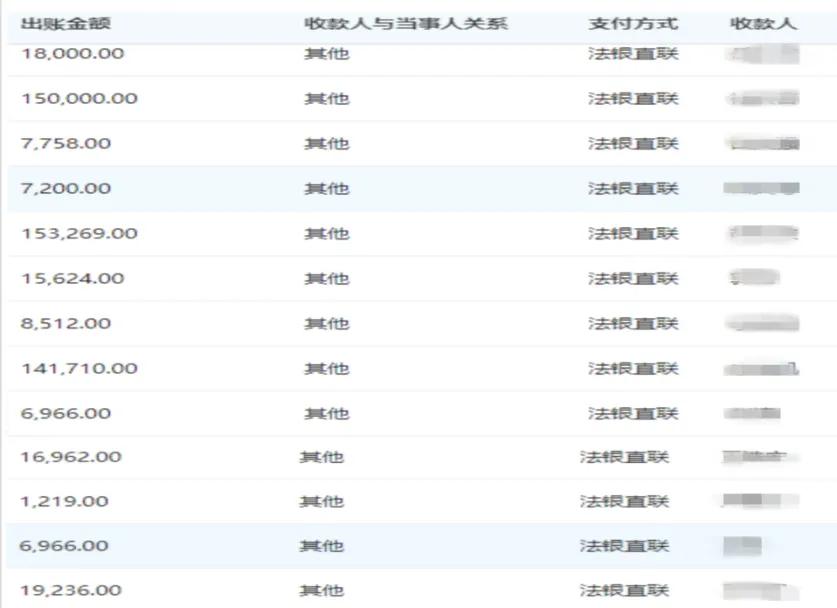
Task: Select the 18,000.00 amount cell
Action: [72, 54]
